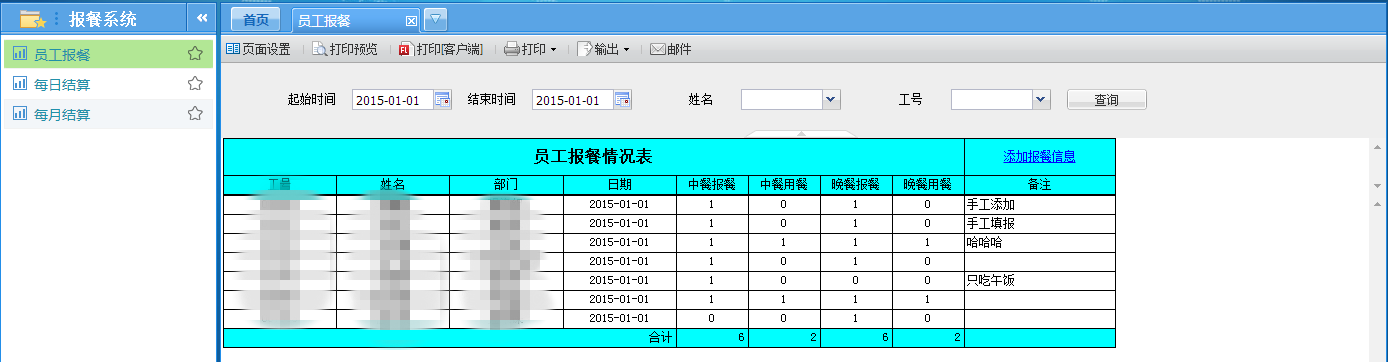1388x362 pixels.
Task: Collapse the 报餐系统 sidebar panel
Action: tap(201, 18)
